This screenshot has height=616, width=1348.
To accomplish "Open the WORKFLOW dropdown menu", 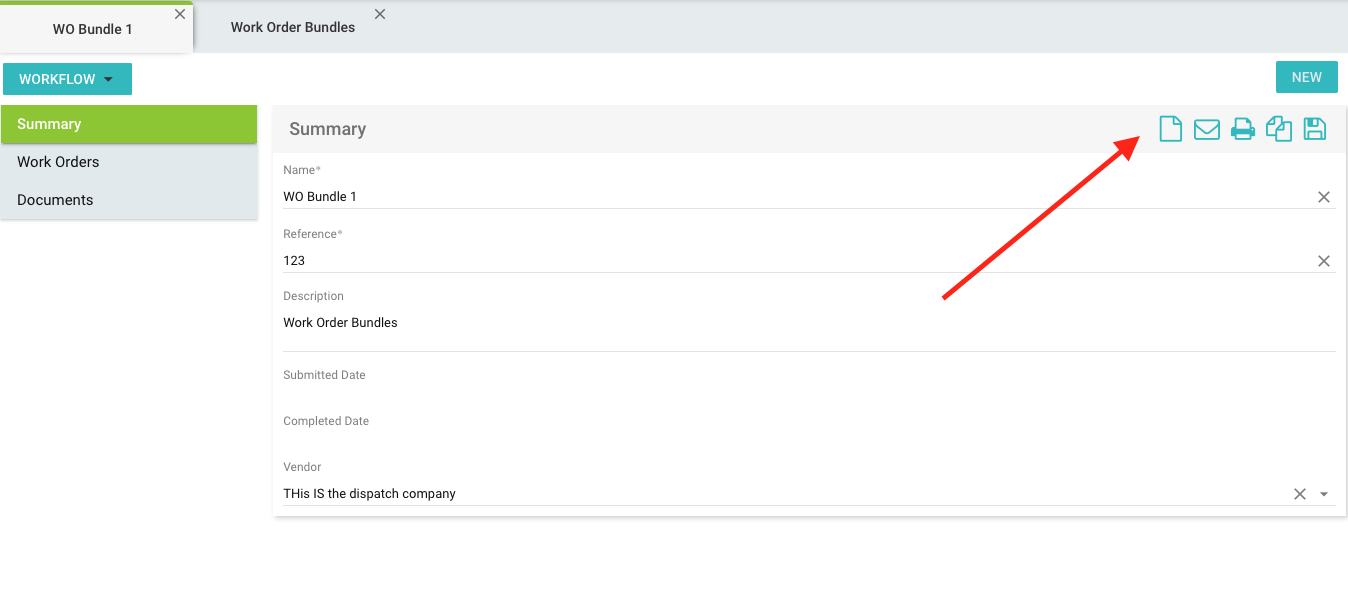I will (x=67, y=79).
